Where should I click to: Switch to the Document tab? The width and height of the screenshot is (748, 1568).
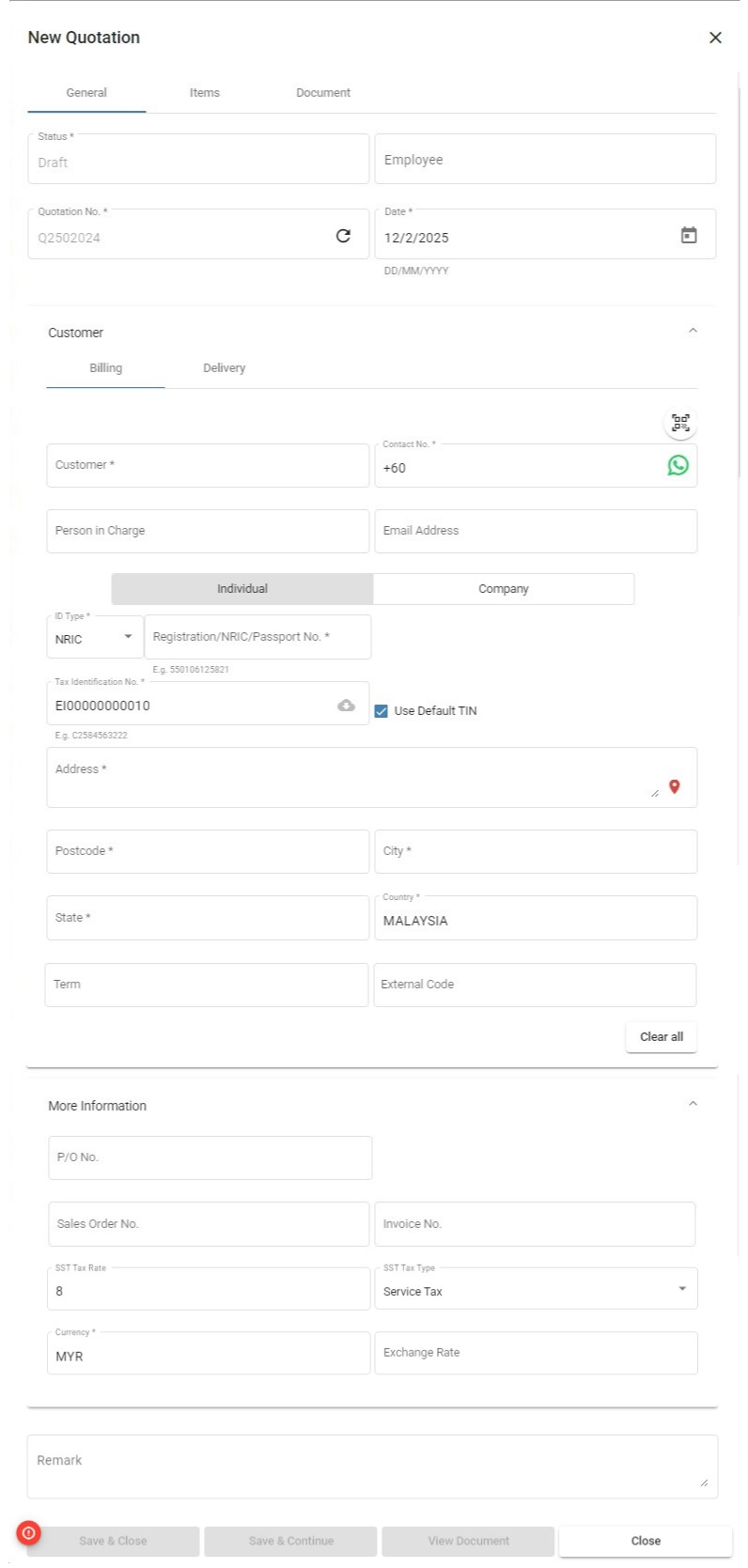(323, 93)
